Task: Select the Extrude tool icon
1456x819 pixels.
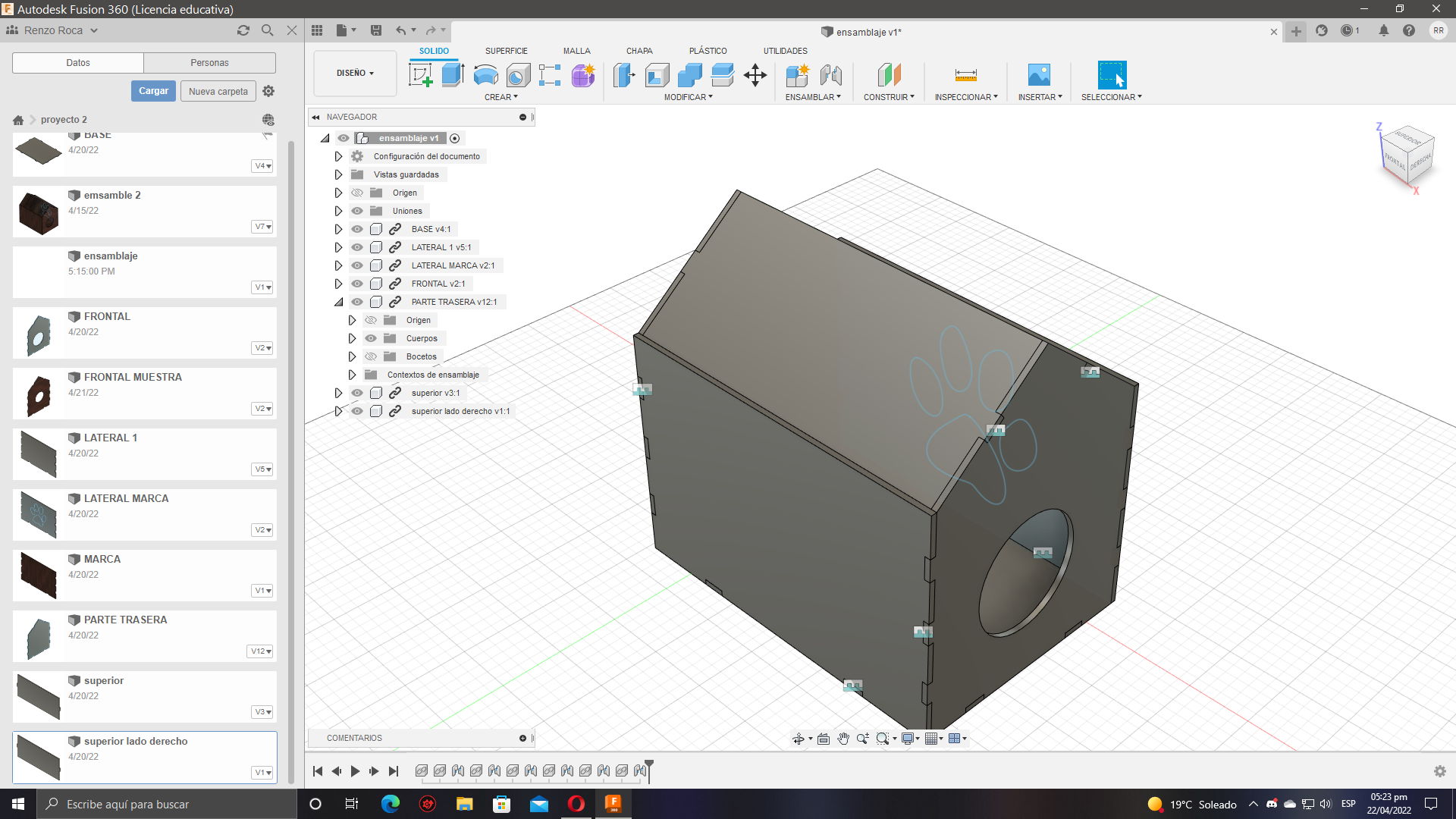Action: click(x=453, y=75)
